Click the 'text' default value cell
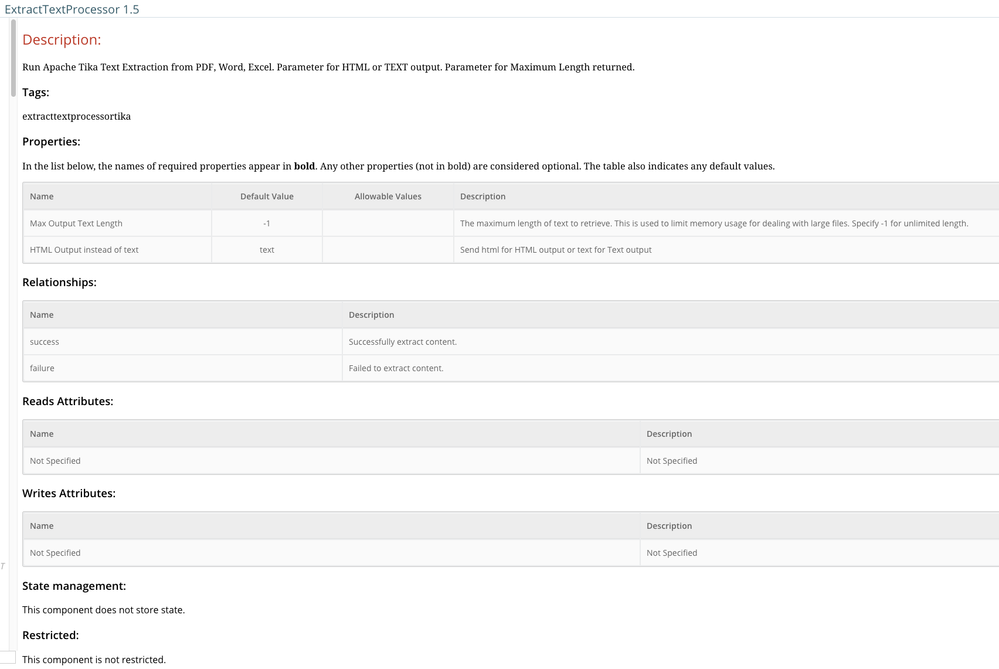The height and width of the screenshot is (669, 999). [267, 250]
